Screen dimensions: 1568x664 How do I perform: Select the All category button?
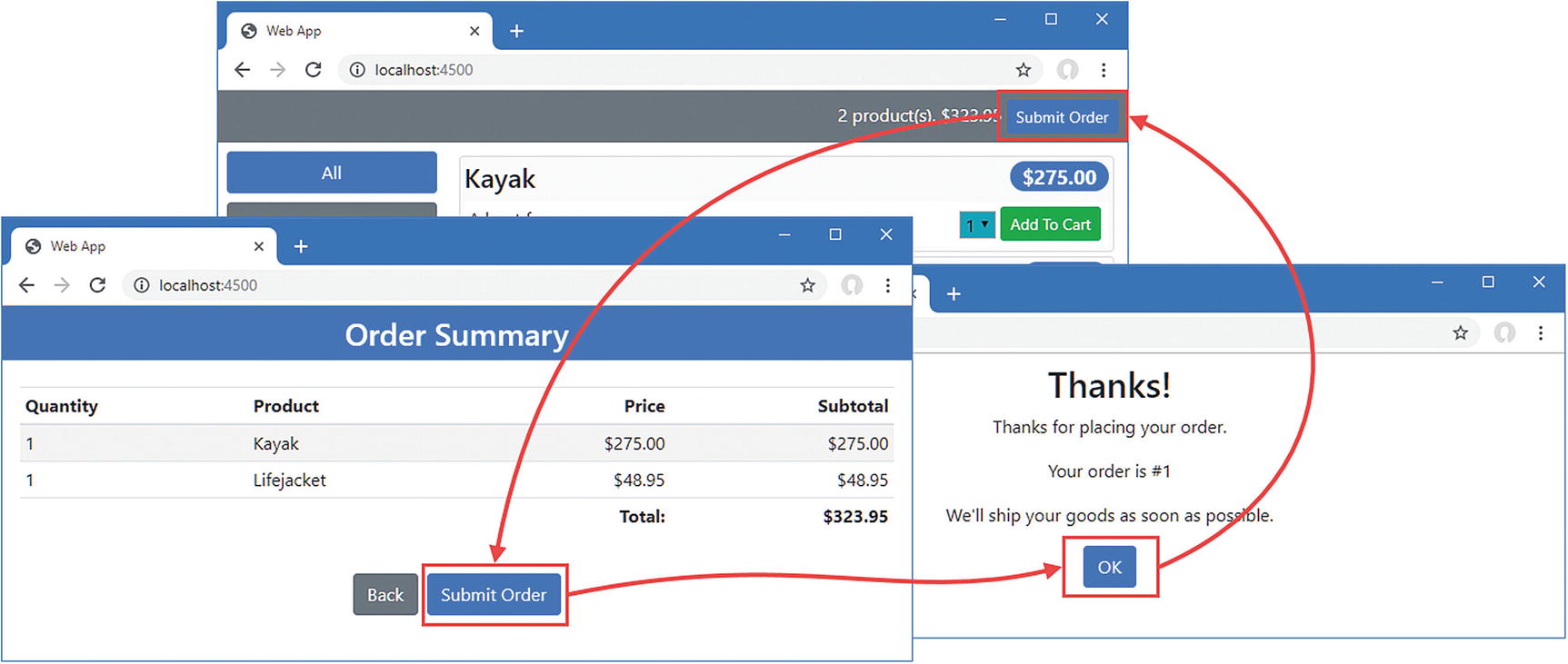pyautogui.click(x=331, y=173)
